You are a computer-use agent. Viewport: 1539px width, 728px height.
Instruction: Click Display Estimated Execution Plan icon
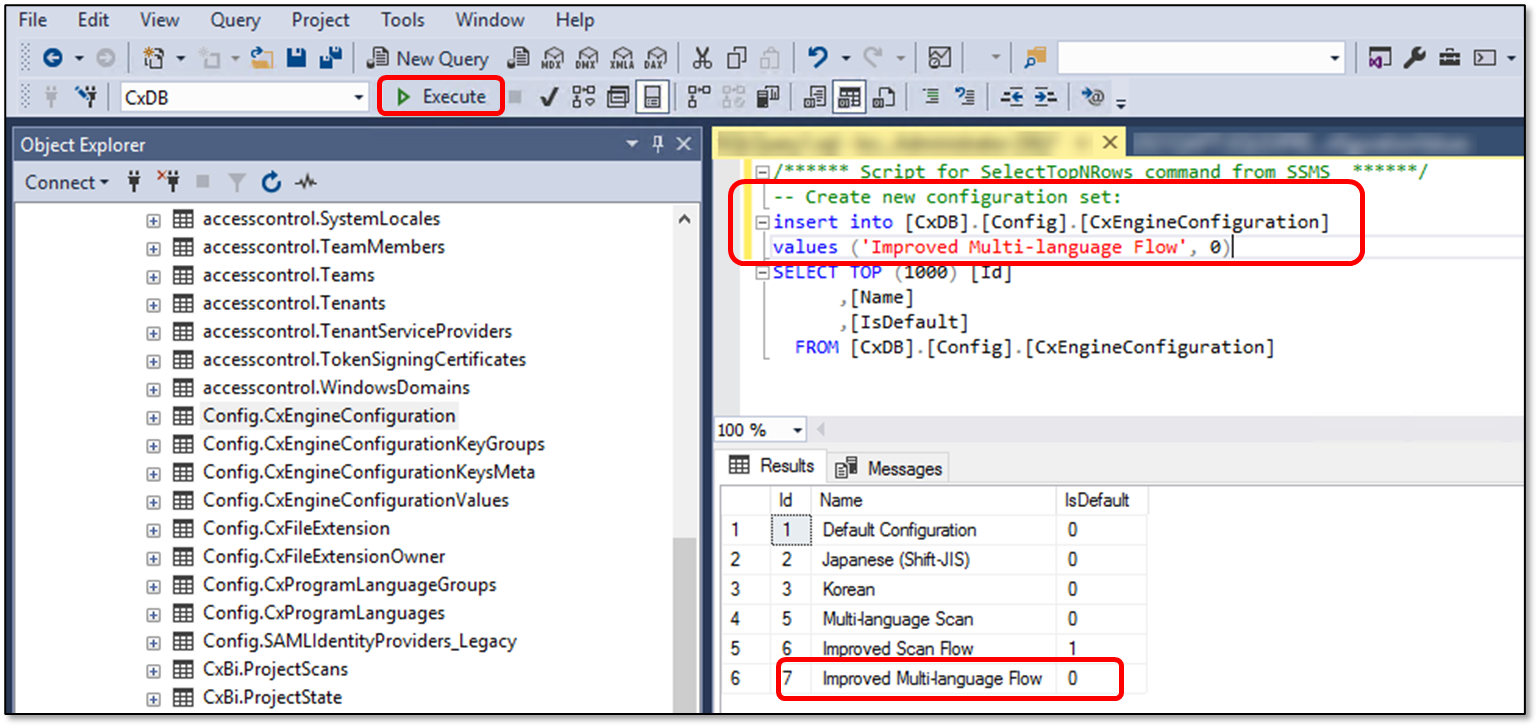coord(583,97)
